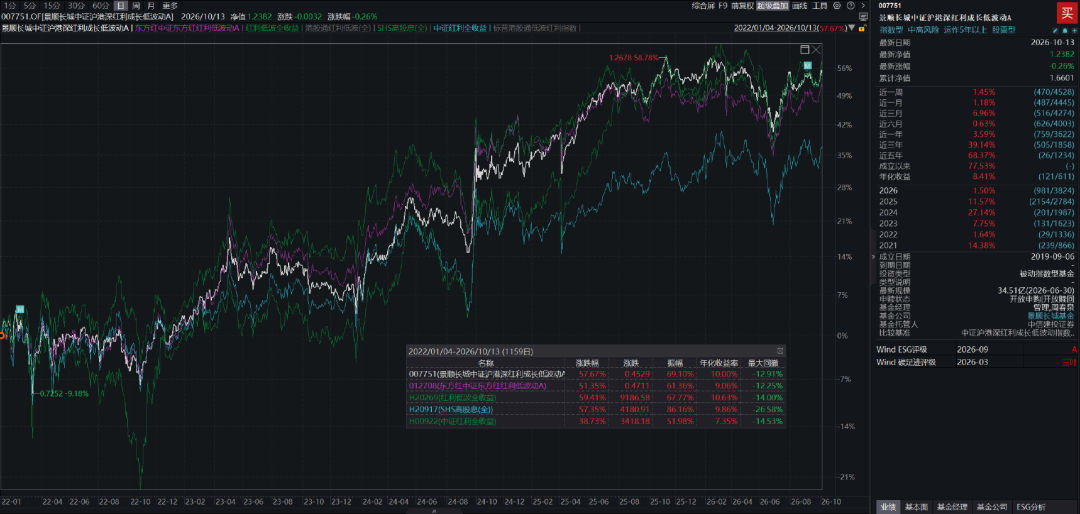Click the 指数型 tag
Viewport: 1080px width, 514px height.
click(891, 30)
